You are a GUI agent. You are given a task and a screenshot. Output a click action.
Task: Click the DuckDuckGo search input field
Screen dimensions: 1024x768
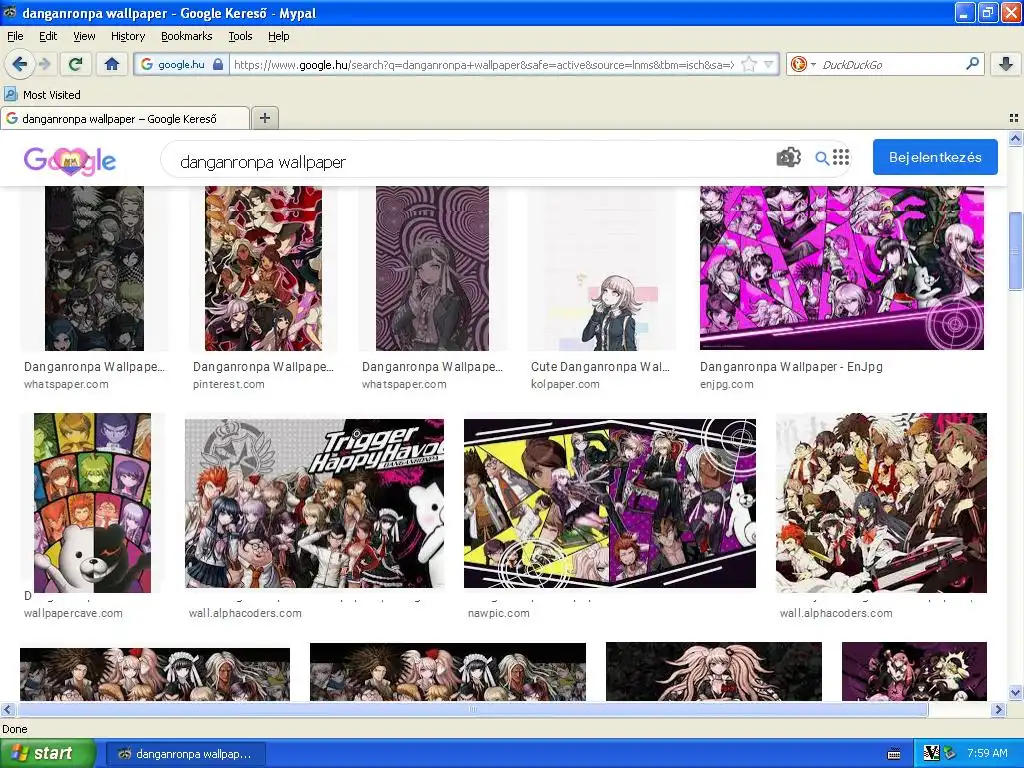(891, 64)
